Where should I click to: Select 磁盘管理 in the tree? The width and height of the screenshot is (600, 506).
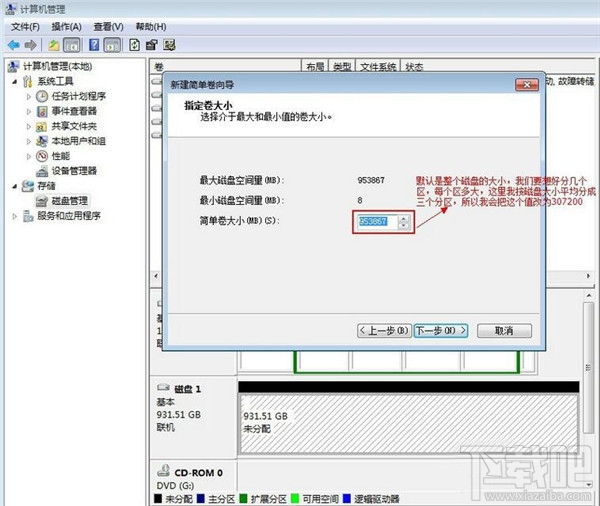click(69, 201)
